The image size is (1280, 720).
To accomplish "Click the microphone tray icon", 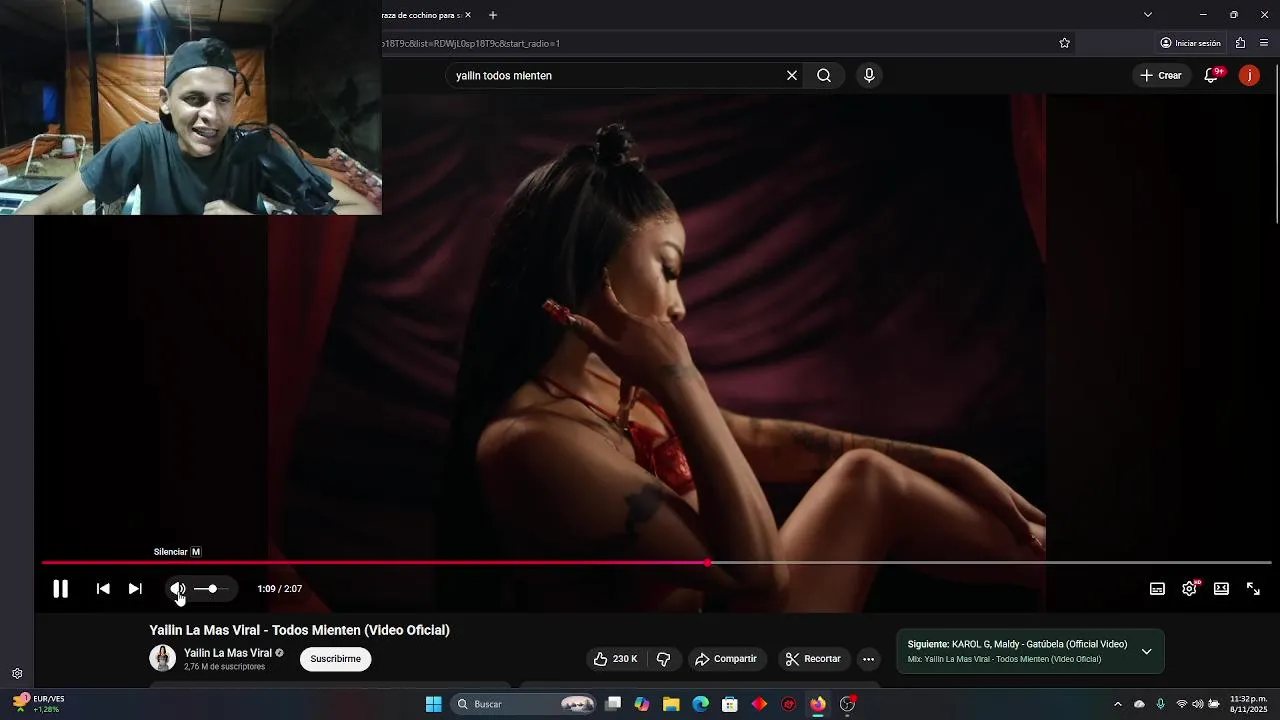I will 1160,704.
